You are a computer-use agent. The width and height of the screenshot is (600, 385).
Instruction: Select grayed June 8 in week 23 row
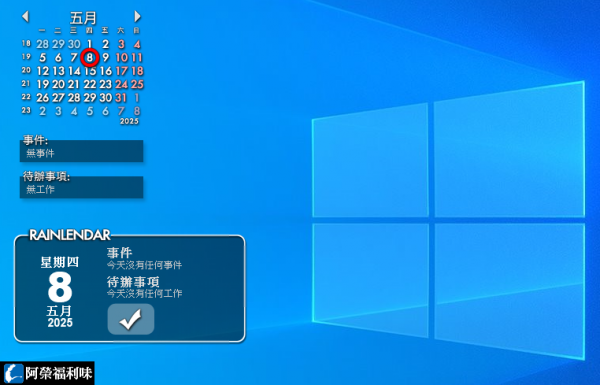(x=137, y=111)
